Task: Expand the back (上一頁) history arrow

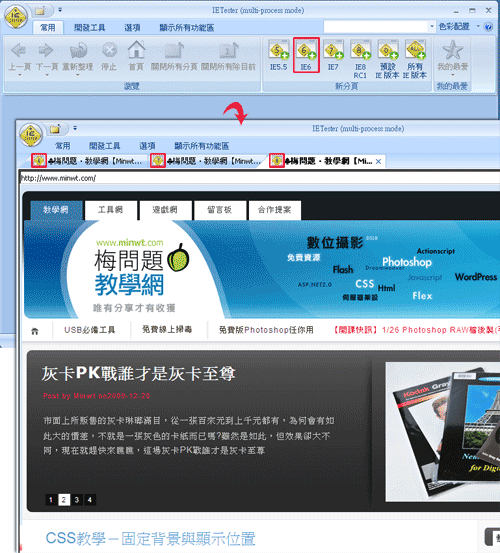Action: tap(19, 75)
